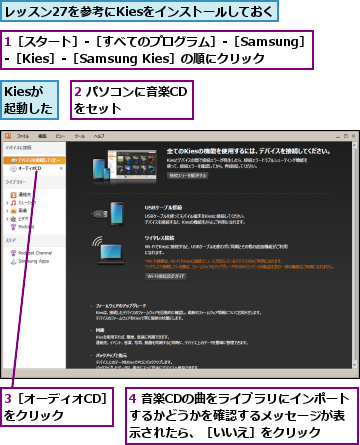
Task: Click the オーディオCD disc icon
Action: (x=13, y=169)
